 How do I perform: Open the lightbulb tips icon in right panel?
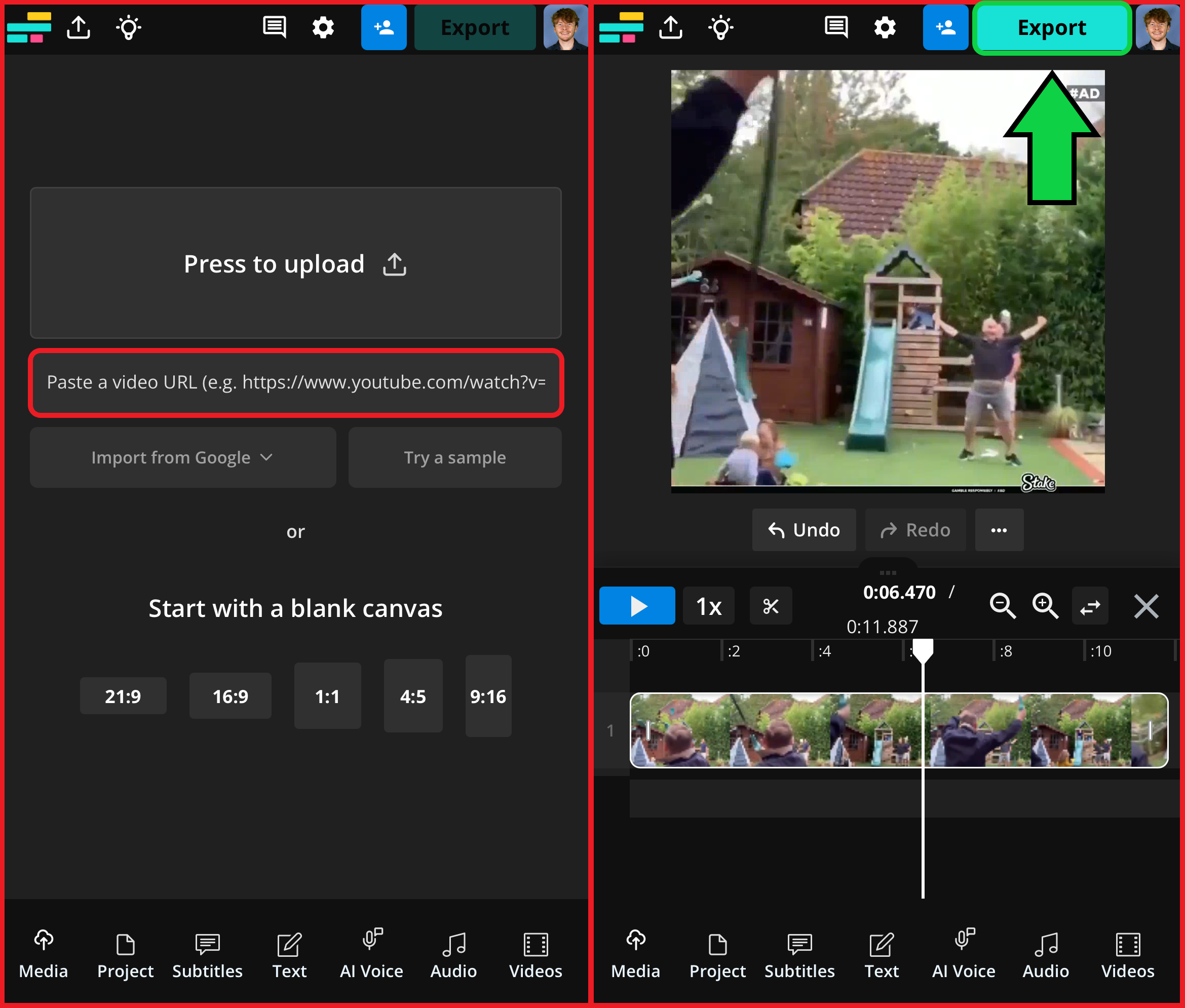click(720, 27)
